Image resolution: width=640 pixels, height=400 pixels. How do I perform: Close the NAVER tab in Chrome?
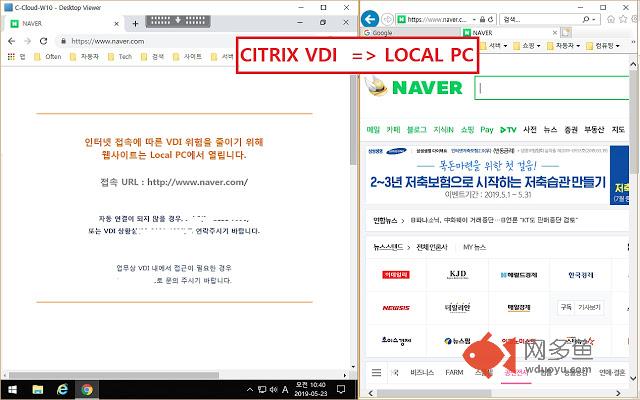click(x=116, y=24)
